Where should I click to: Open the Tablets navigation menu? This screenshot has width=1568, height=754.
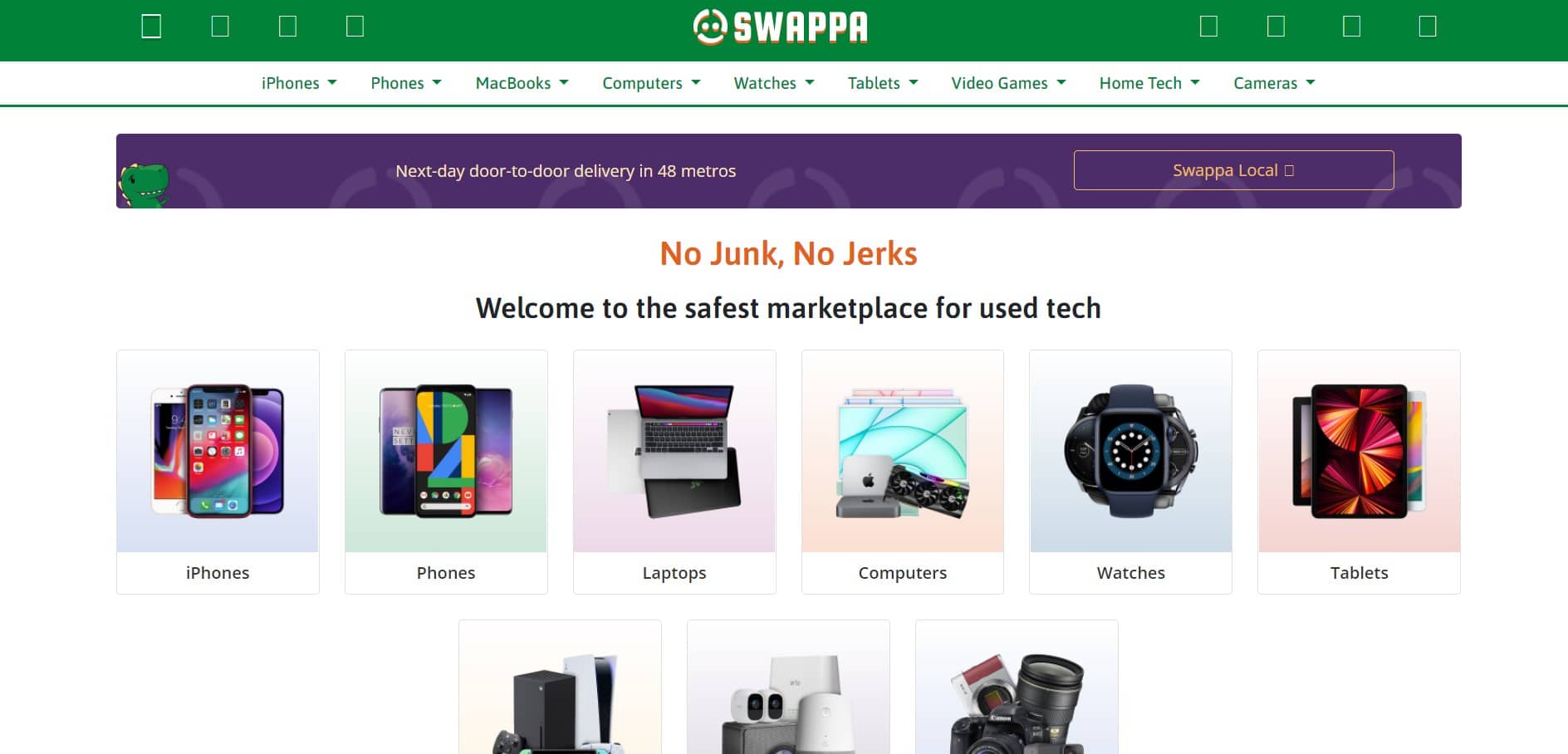click(x=882, y=83)
